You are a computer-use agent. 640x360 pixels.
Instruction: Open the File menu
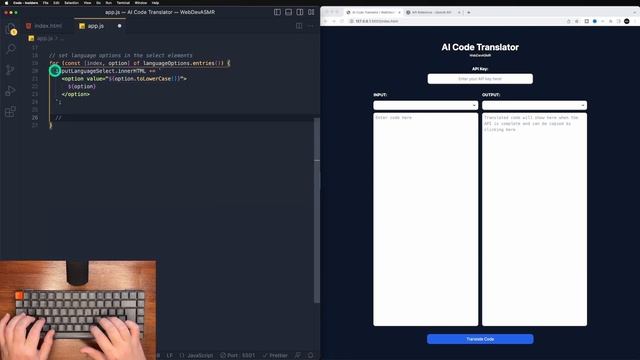[46, 3]
